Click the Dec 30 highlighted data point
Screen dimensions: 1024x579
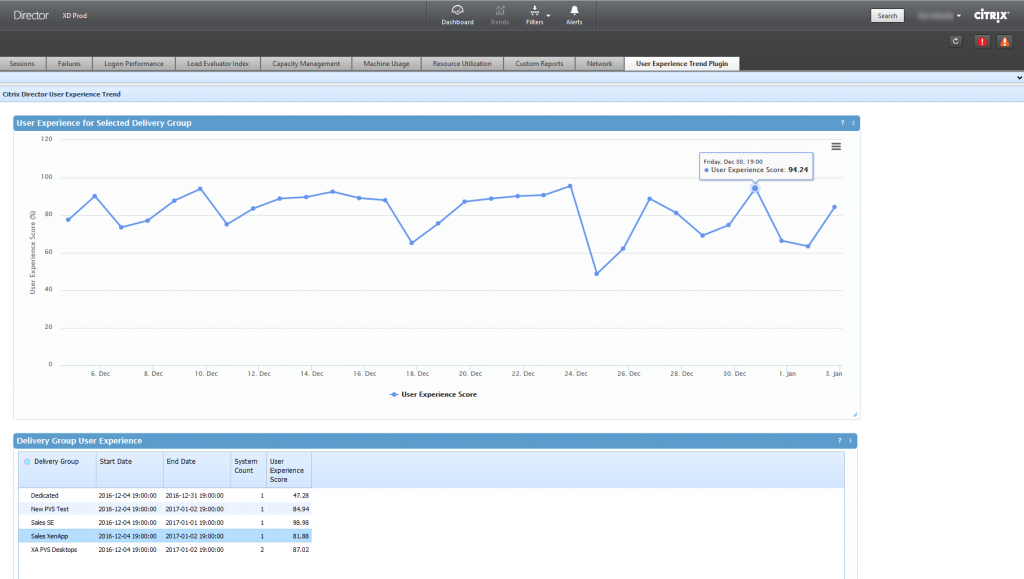click(755, 188)
